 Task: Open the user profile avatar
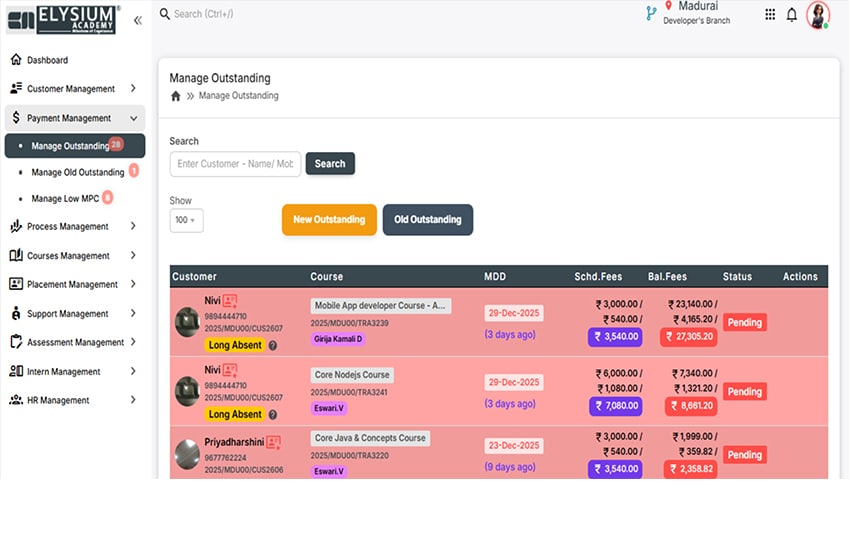817,15
